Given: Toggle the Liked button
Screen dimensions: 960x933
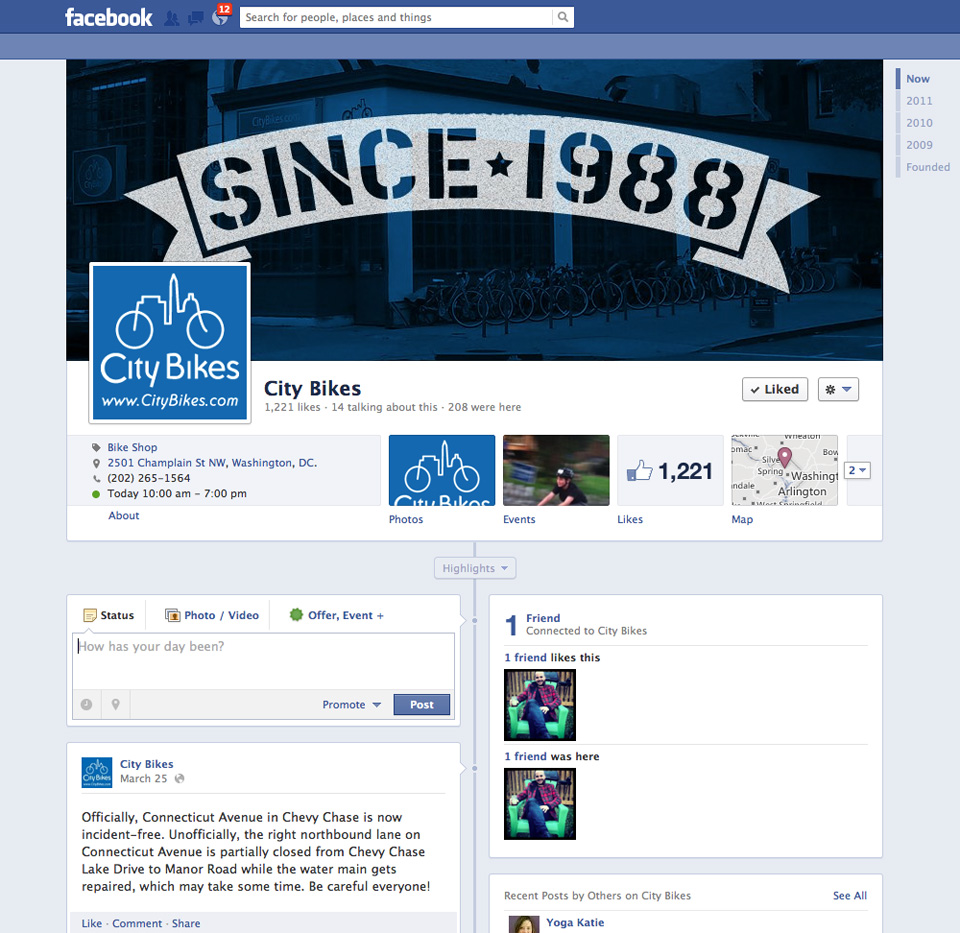Looking at the screenshot, I should point(774,389).
